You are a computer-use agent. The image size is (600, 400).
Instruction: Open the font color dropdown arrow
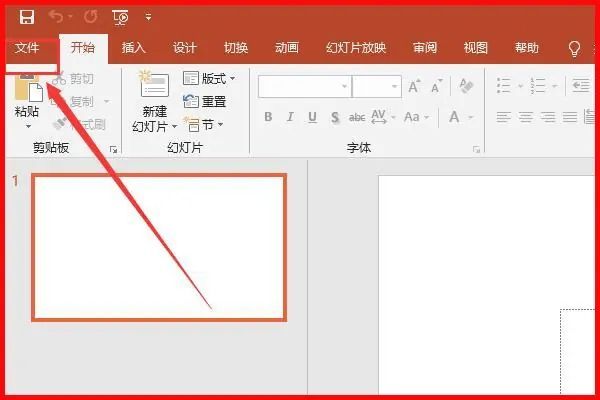471,117
